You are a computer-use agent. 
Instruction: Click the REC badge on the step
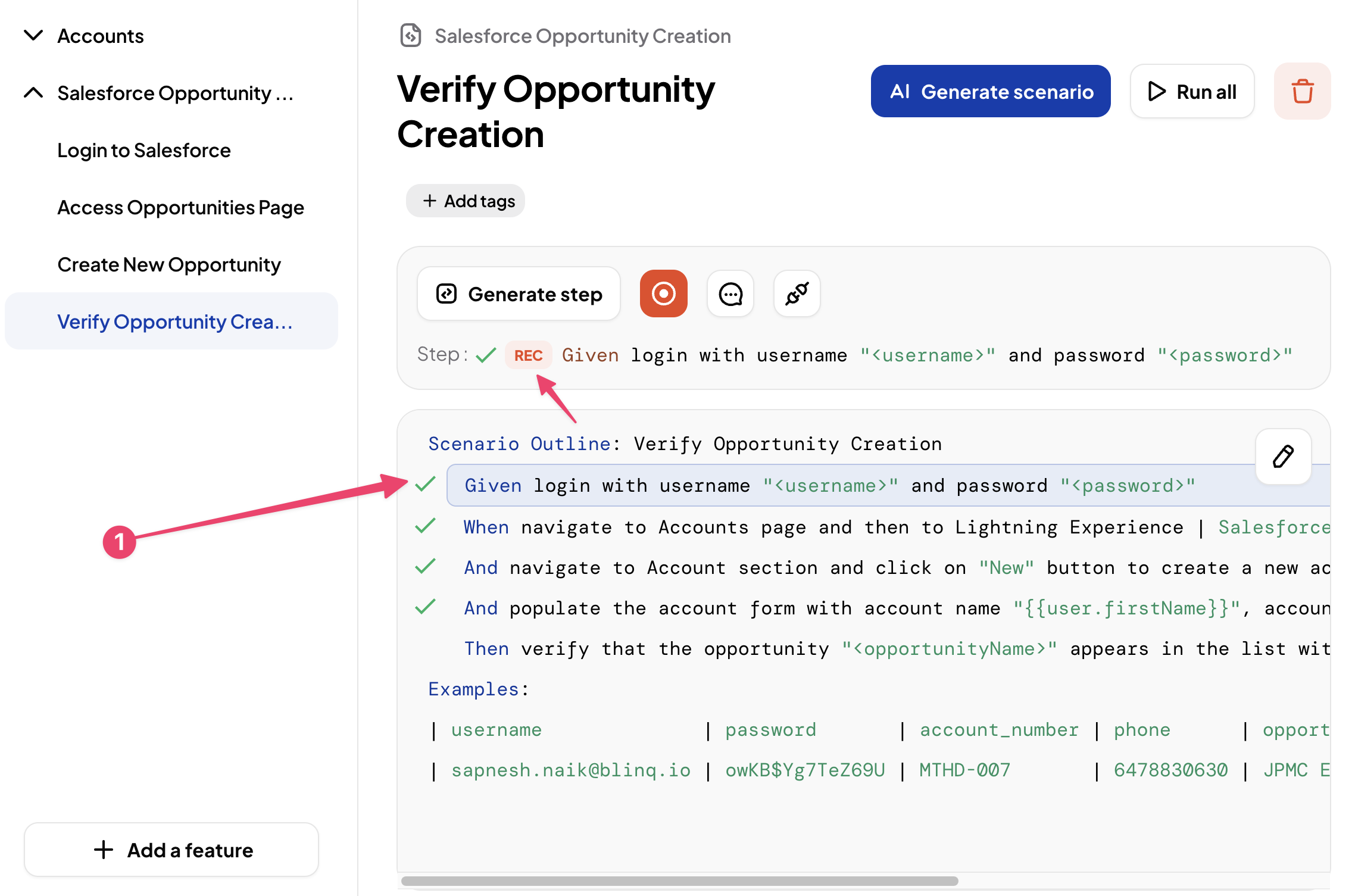528,355
